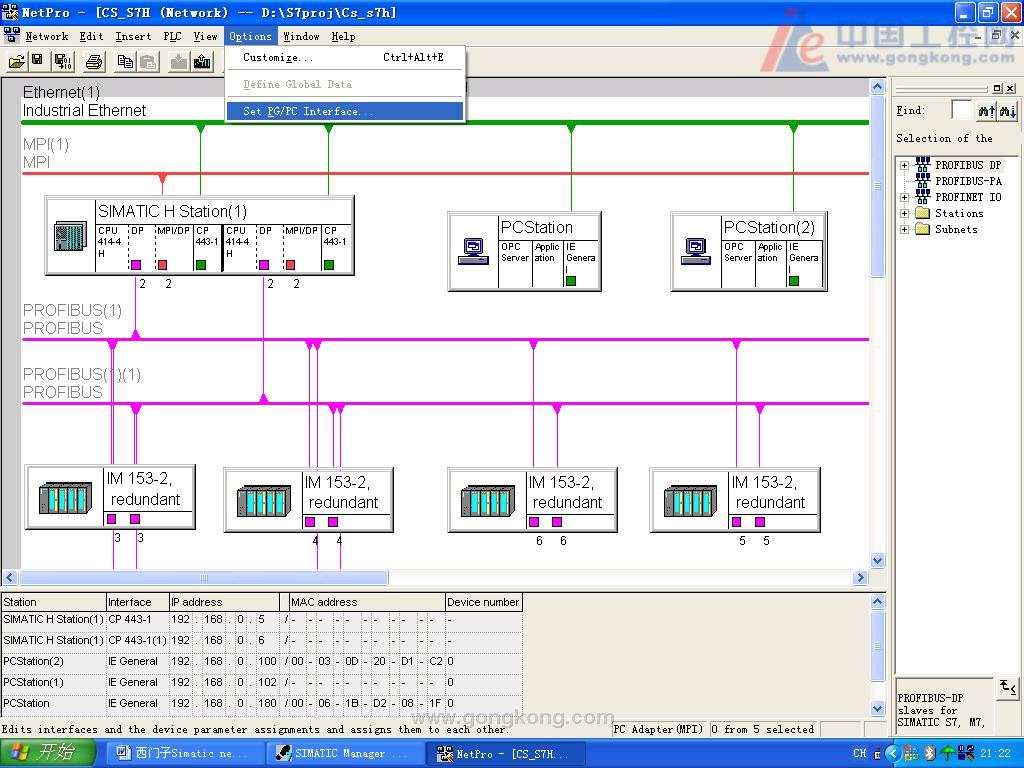Click the CP 443-1 interface cell in first row
The height and width of the screenshot is (768, 1024).
(x=137, y=620)
